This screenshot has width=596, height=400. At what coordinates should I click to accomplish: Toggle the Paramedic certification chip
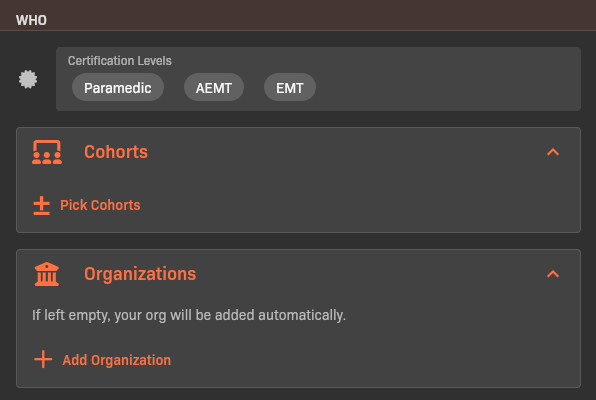[x=118, y=87]
